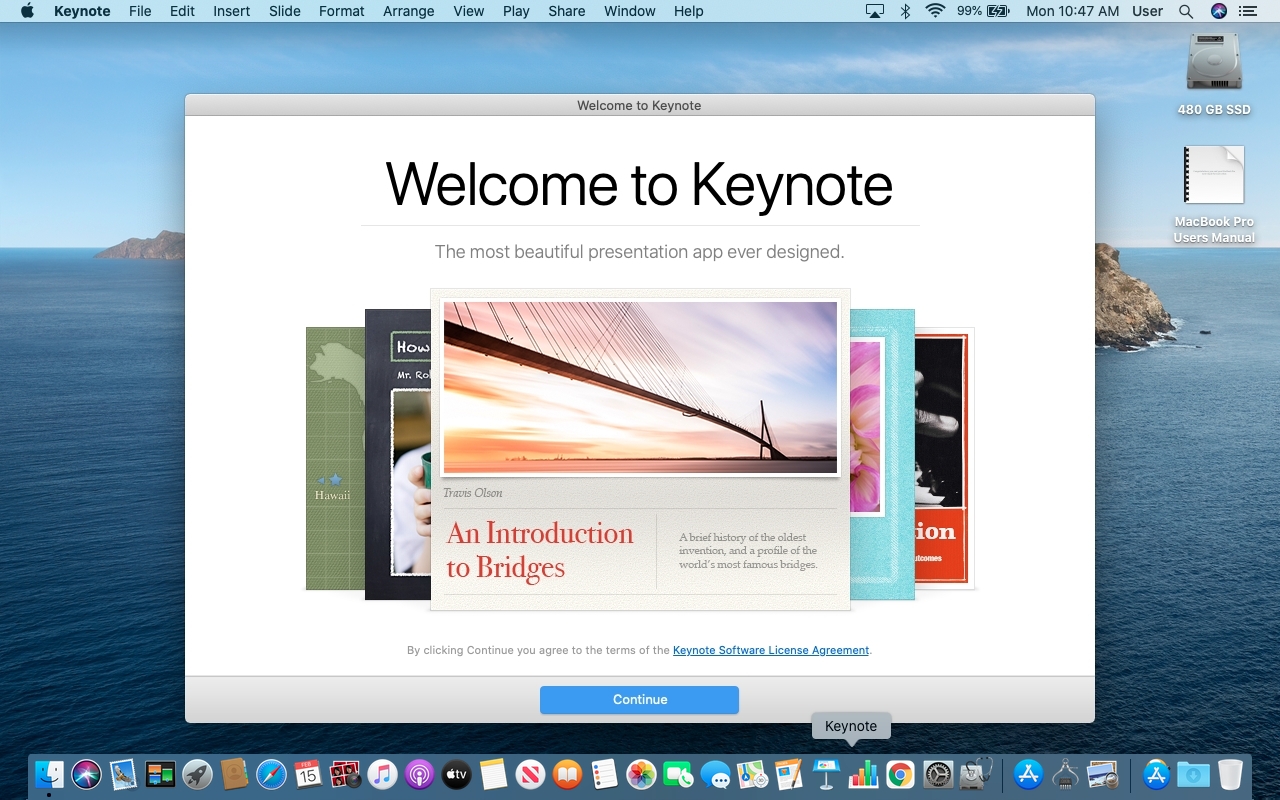Screen dimensions: 1280x800
Task: Open Contacts from the Dock
Action: (x=234, y=774)
